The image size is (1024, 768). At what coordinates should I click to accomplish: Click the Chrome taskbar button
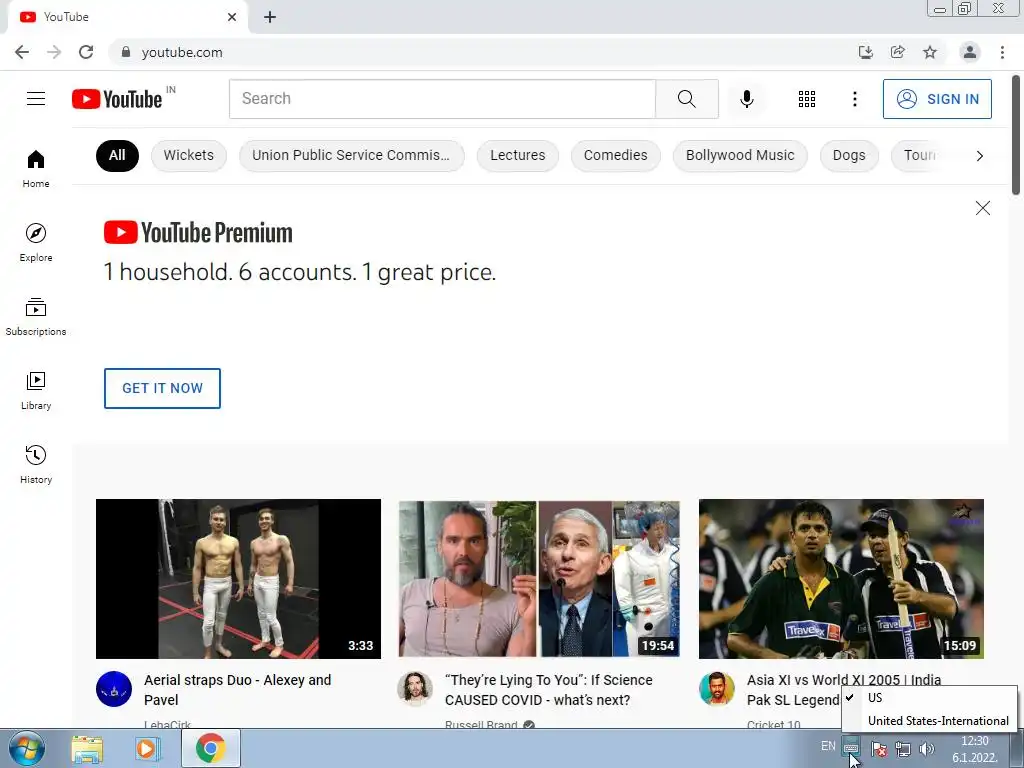click(x=210, y=748)
